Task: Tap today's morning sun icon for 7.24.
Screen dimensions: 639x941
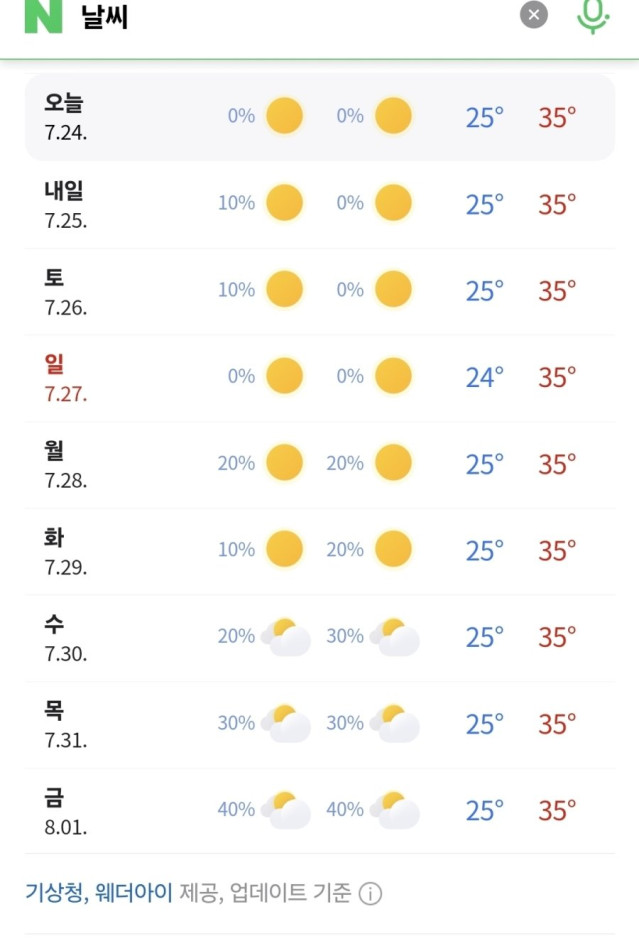Action: point(284,116)
